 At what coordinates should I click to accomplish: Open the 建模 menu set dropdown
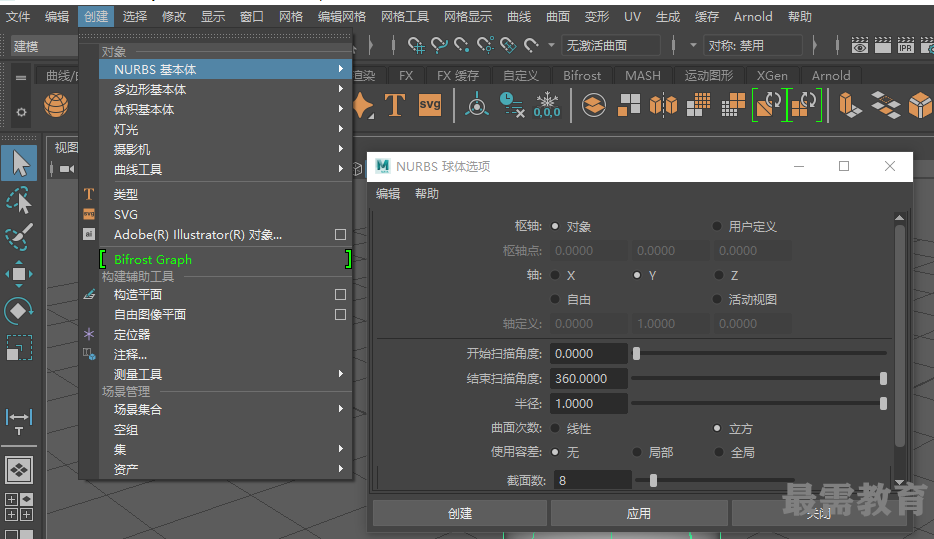tap(44, 46)
